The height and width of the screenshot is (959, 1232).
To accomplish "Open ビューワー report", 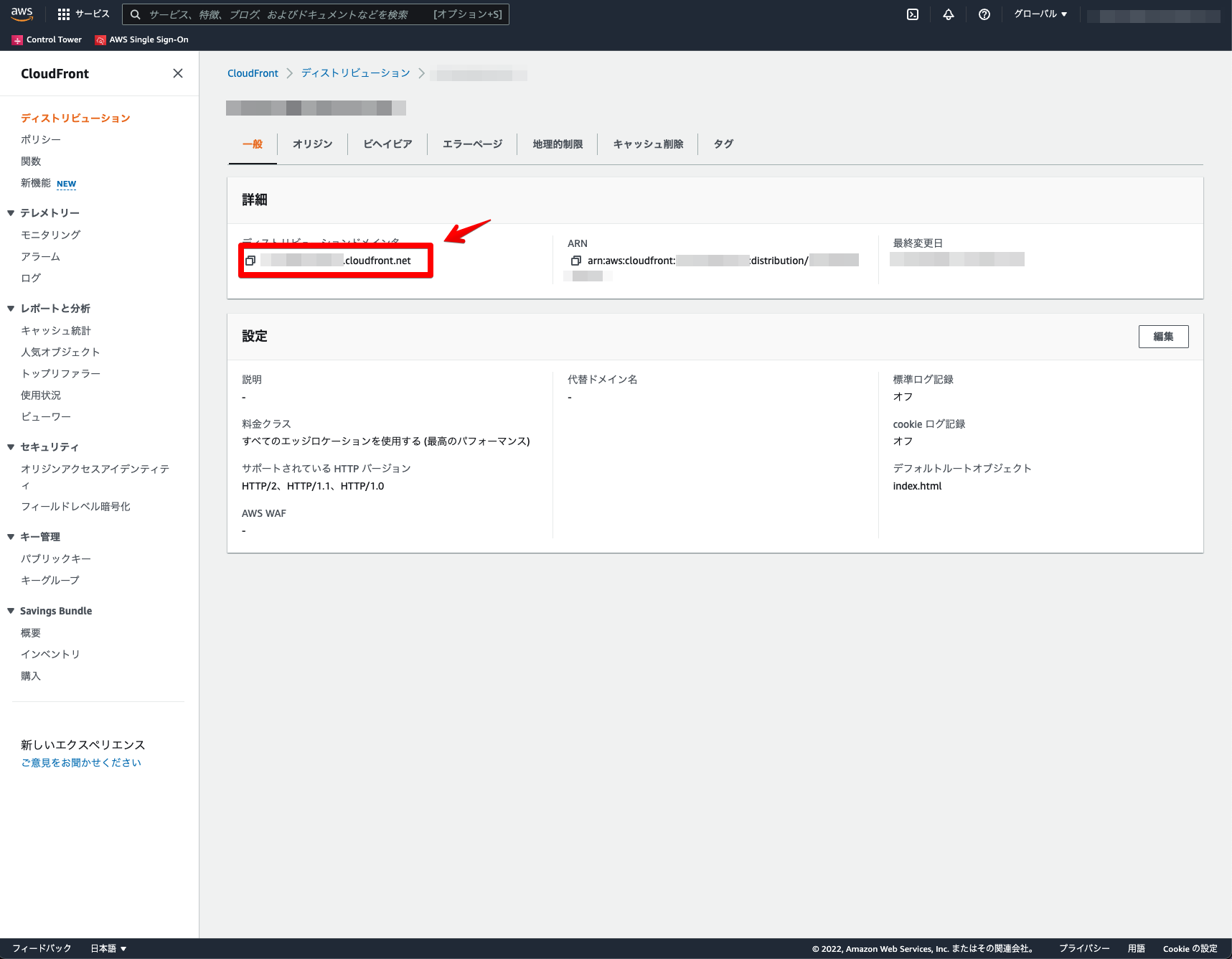I will tap(46, 416).
